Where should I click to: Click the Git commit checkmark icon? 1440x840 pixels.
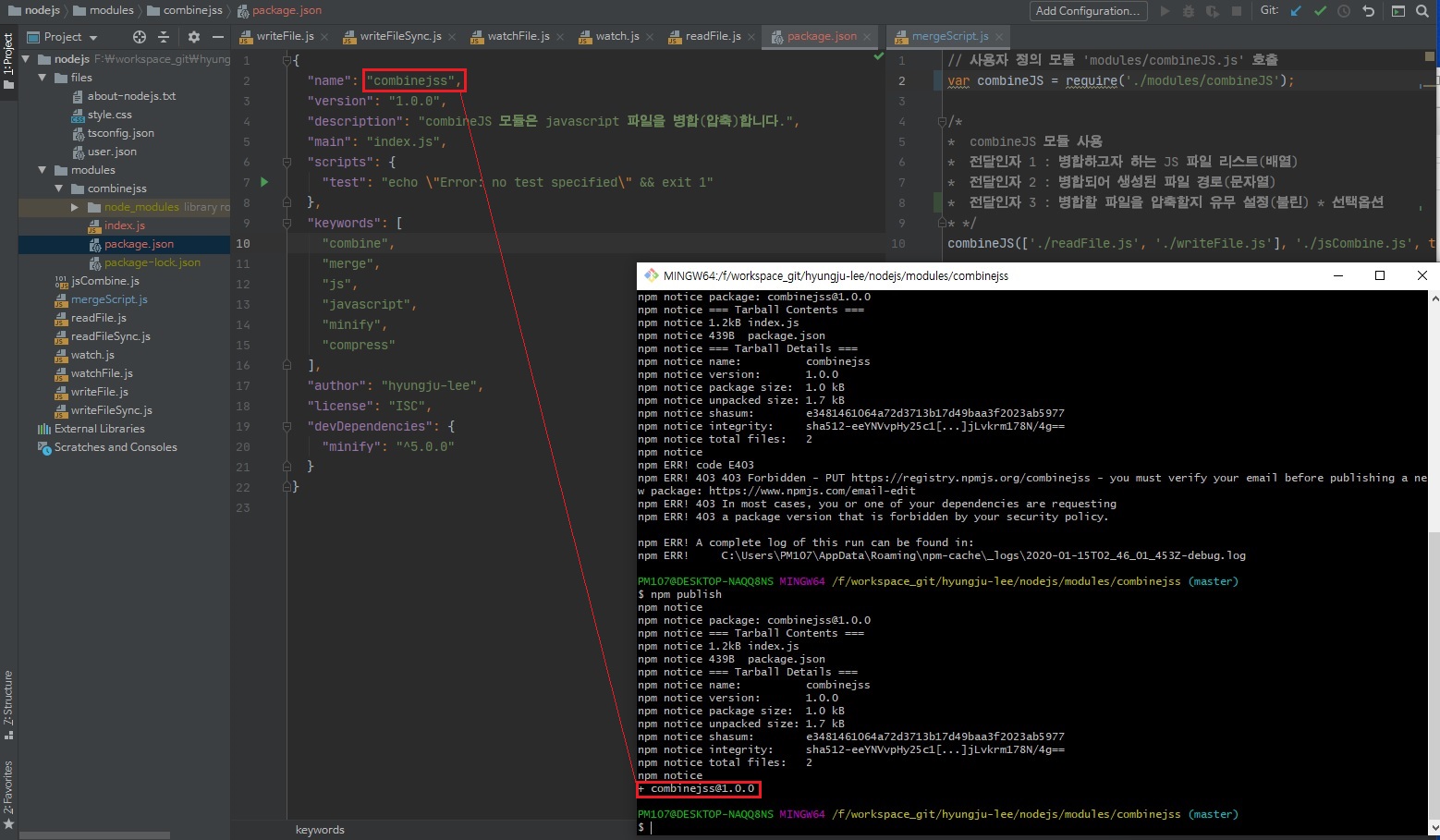[x=1320, y=11]
